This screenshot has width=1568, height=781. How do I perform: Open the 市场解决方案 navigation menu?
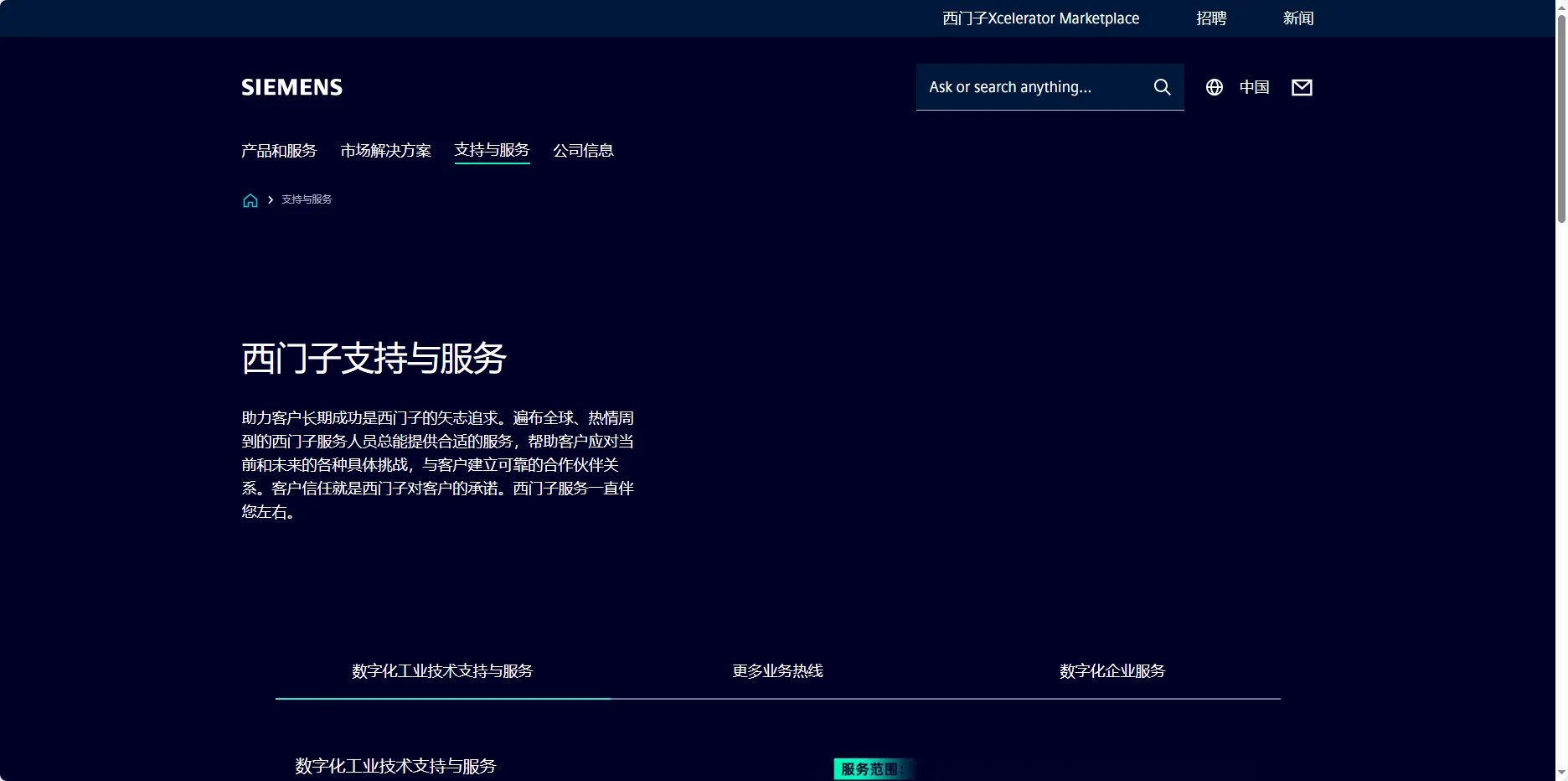[385, 151]
